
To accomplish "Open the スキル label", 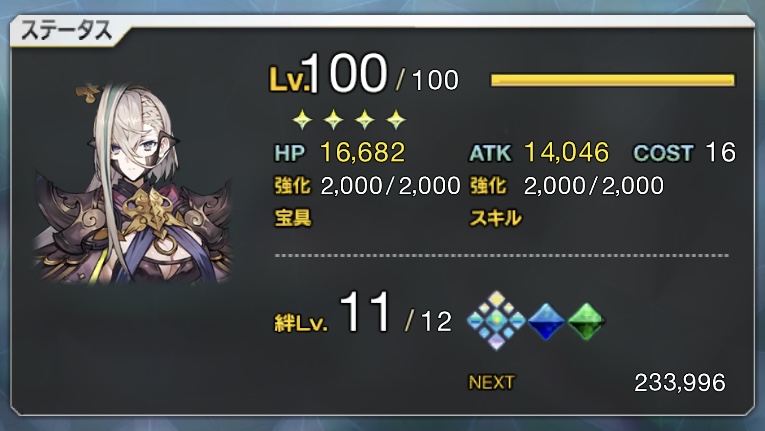I will click(496, 218).
